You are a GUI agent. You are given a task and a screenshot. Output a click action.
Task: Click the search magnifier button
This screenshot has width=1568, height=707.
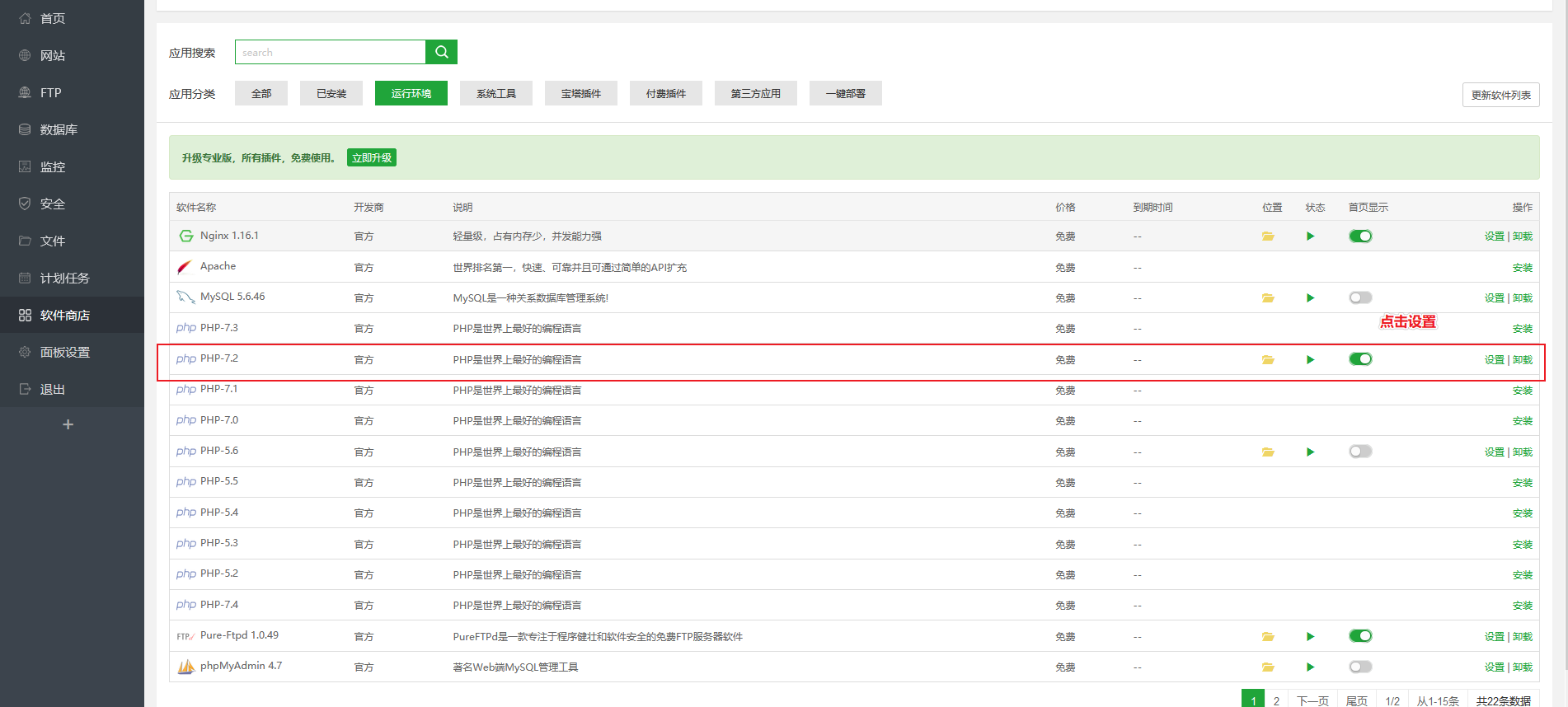(x=441, y=52)
